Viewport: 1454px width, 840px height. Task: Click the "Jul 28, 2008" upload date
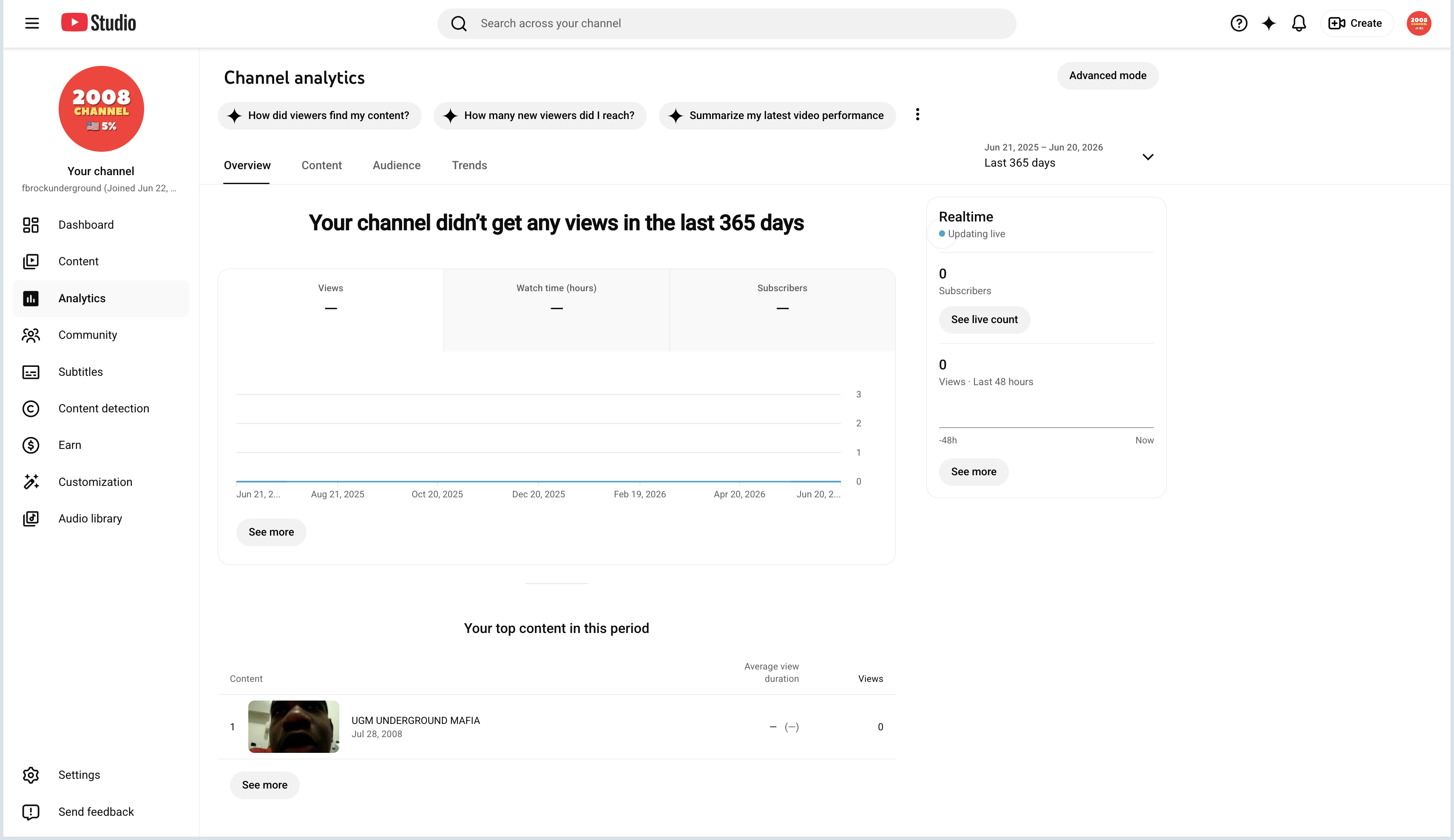pos(377,735)
